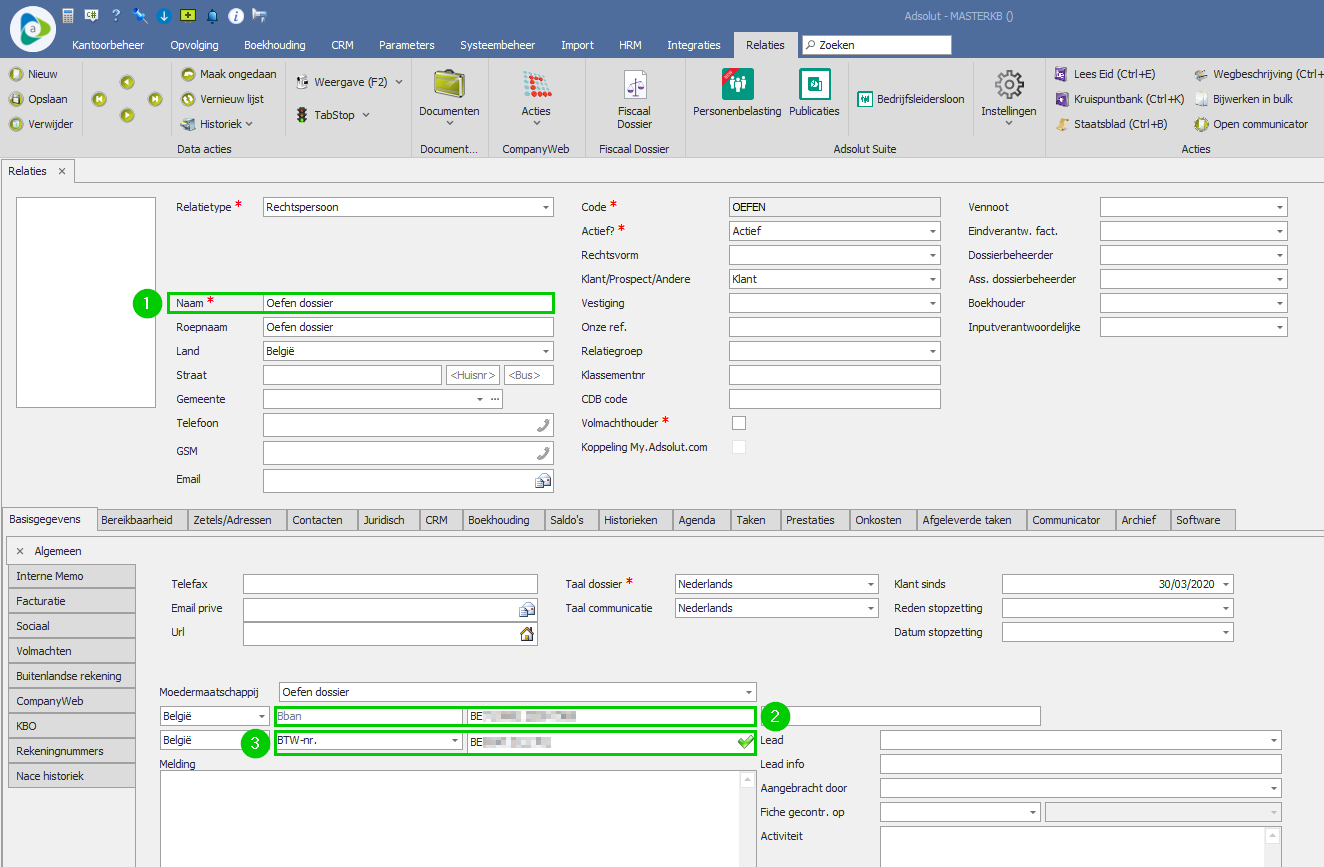
Task: Toggle the Volmachthouder checkbox
Action: [x=739, y=423]
